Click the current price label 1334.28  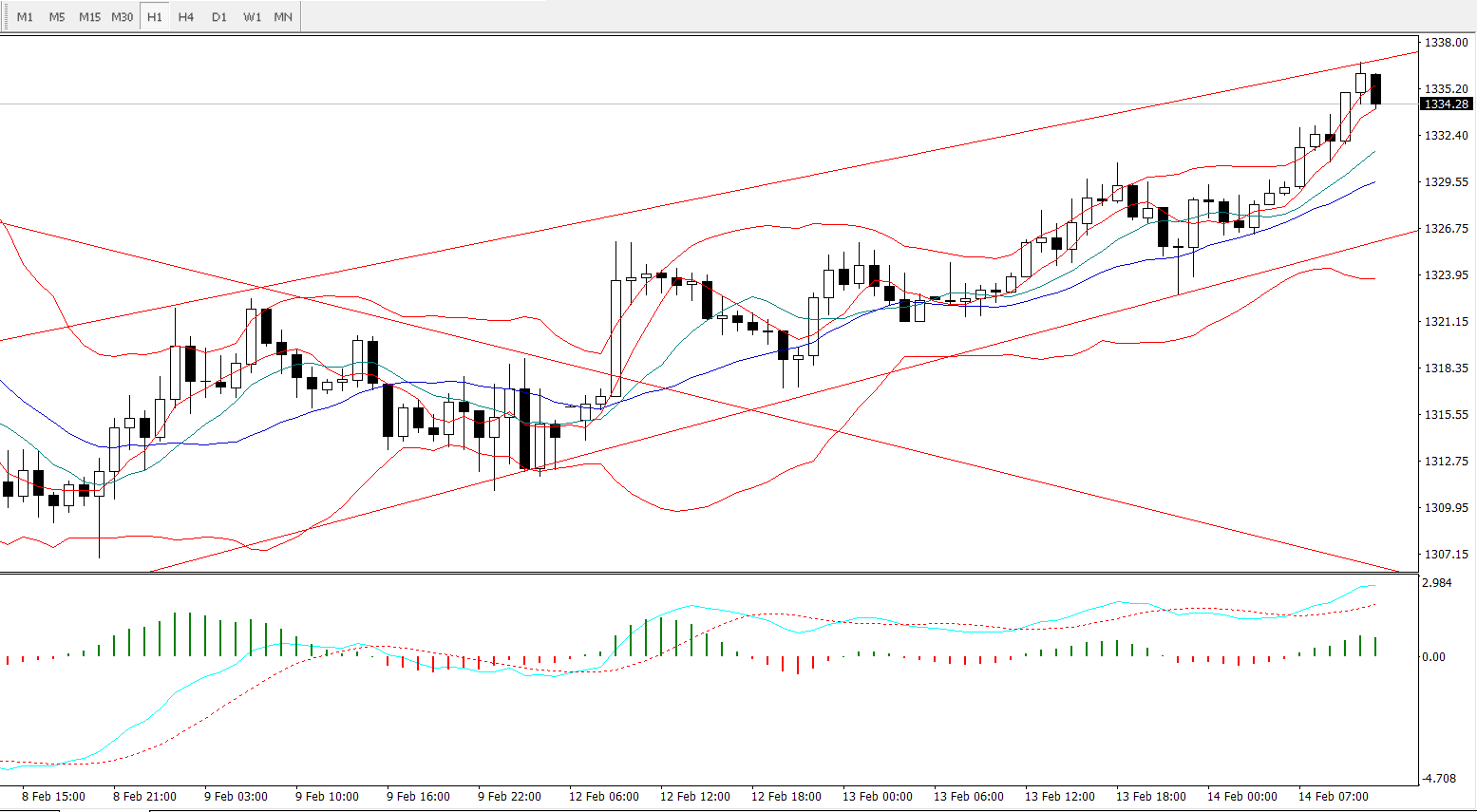(x=1446, y=104)
